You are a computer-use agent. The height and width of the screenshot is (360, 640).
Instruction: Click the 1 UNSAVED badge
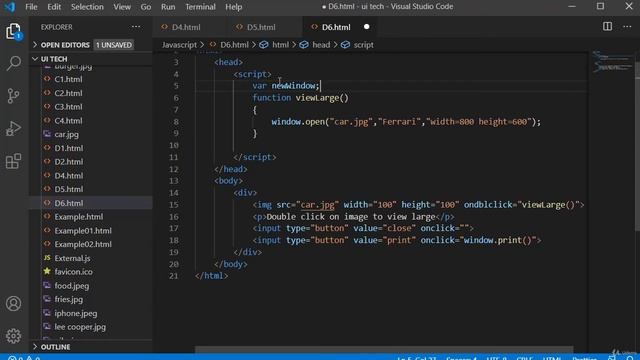click(x=114, y=45)
